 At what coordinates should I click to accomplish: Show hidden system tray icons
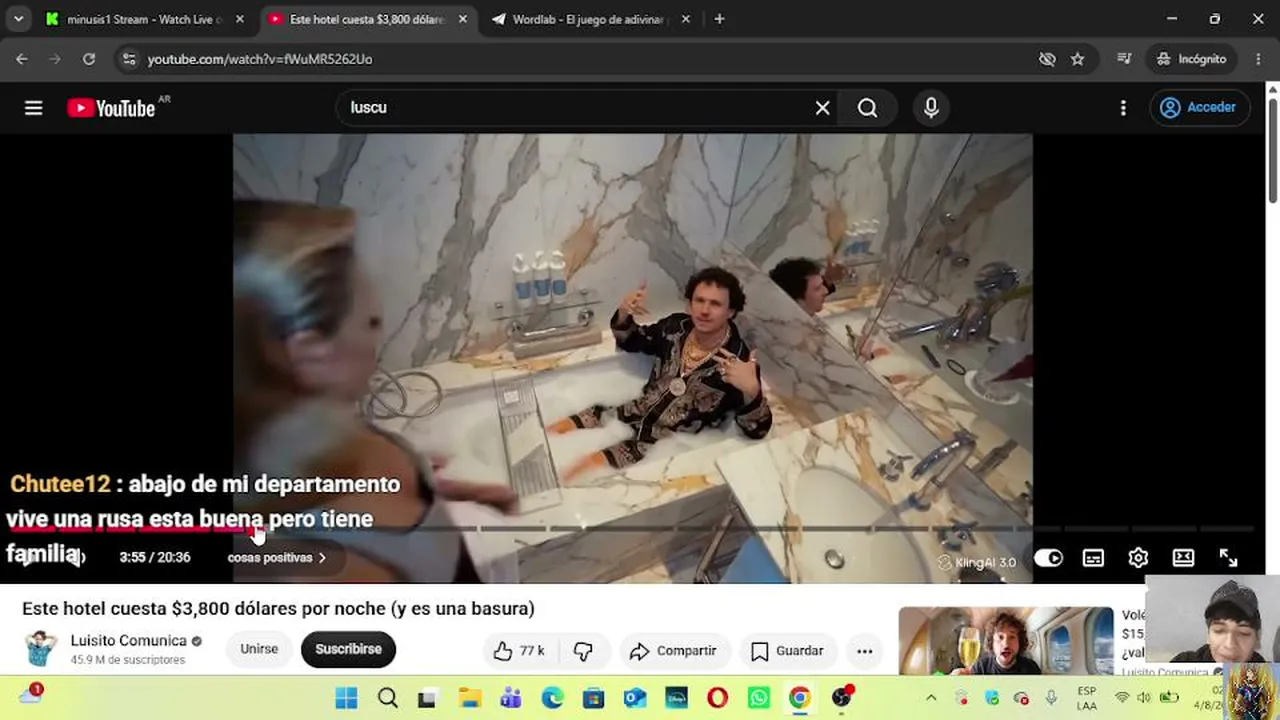(x=931, y=698)
